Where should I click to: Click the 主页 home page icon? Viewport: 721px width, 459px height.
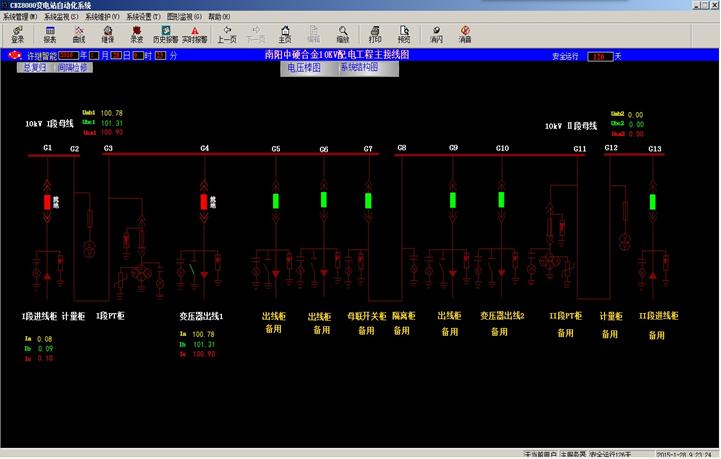tap(285, 35)
